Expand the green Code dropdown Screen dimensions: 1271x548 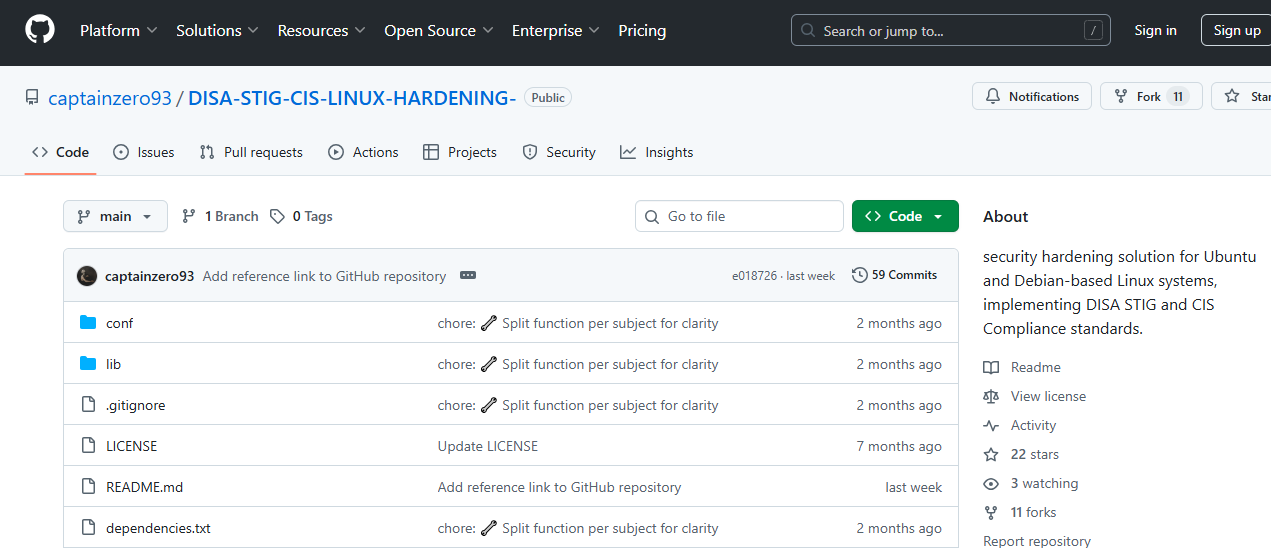tap(904, 216)
